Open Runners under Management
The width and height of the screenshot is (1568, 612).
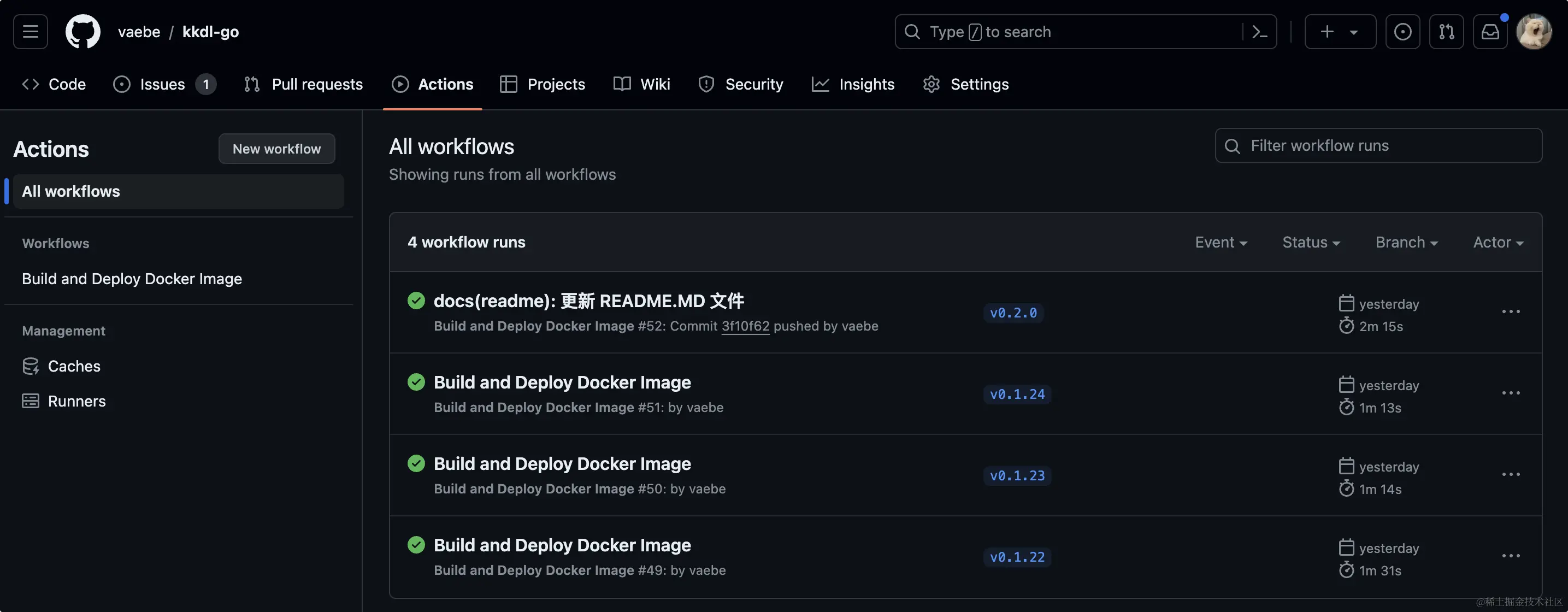[x=63, y=401]
